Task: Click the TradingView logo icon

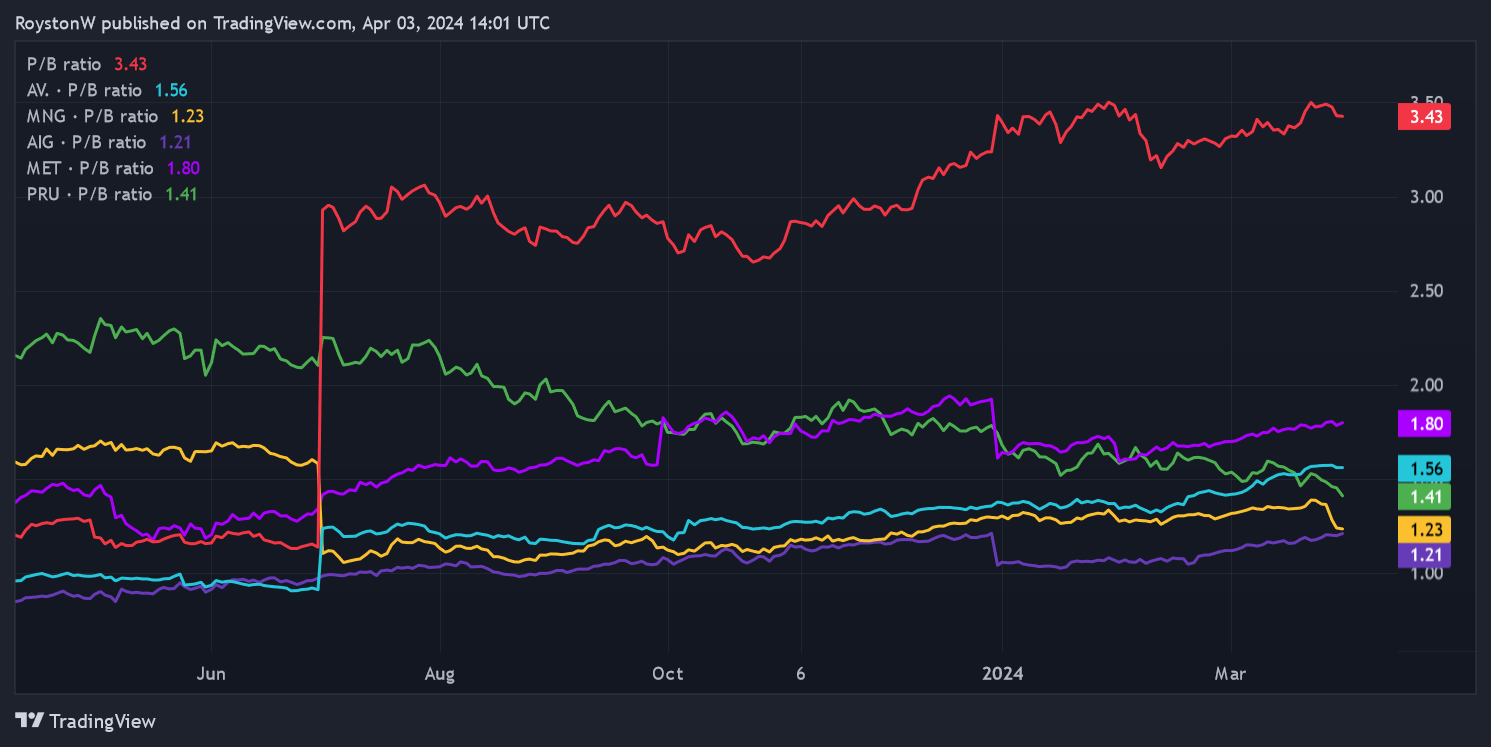Action: pyautogui.click(x=30, y=720)
